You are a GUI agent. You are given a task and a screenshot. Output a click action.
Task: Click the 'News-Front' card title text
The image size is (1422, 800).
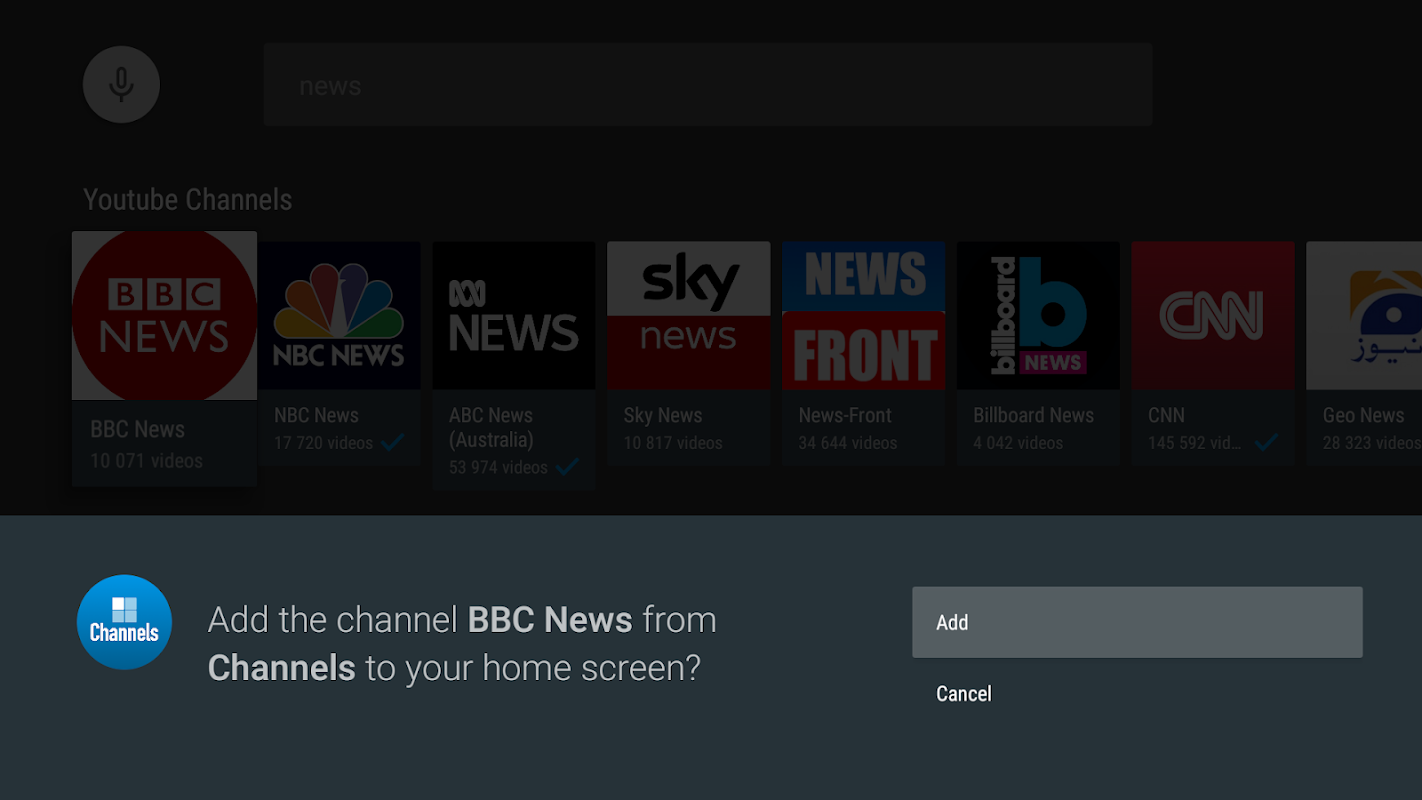pos(845,415)
